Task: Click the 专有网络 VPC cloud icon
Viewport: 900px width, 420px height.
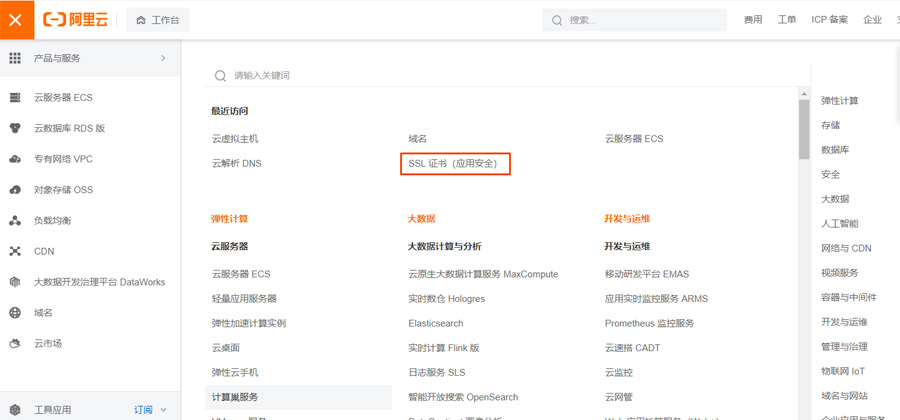Action: pos(15,159)
